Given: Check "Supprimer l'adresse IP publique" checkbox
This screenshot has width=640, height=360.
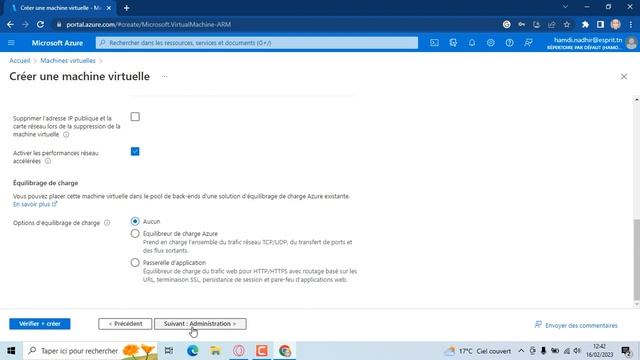Looking at the screenshot, I should (x=135, y=117).
